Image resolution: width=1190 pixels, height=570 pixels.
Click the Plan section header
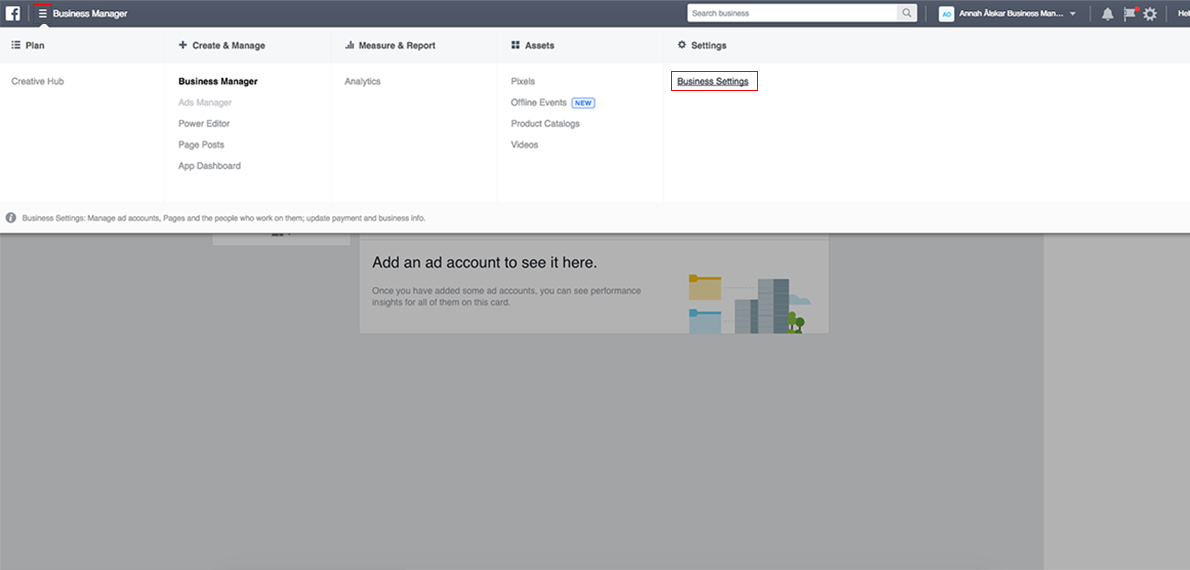pyautogui.click(x=28, y=46)
